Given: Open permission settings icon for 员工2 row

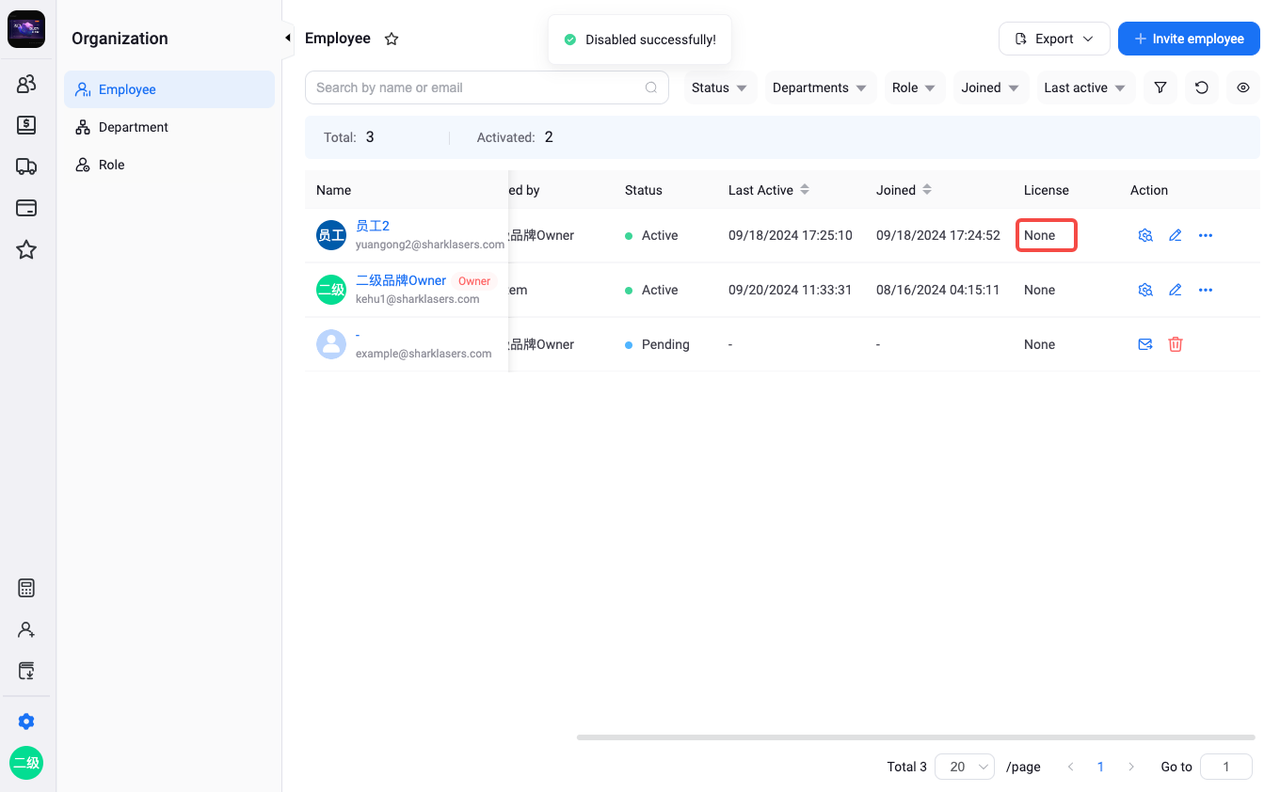Looking at the screenshot, I should point(1146,235).
